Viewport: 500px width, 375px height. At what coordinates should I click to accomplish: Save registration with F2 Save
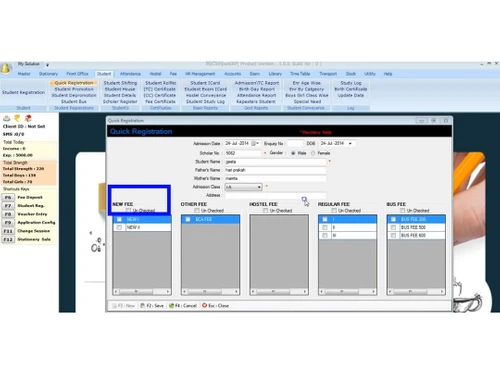[x=152, y=305]
